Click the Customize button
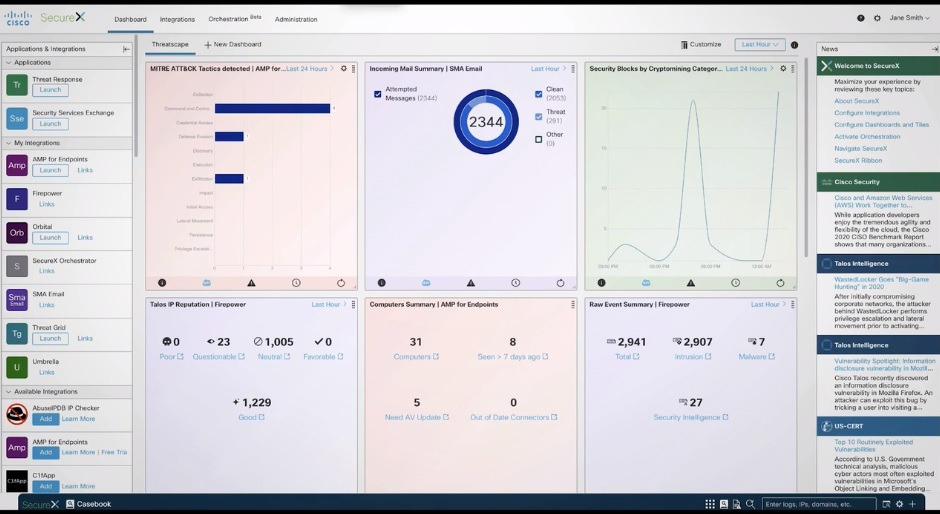Screen dimensions: 940x514 tap(701, 44)
